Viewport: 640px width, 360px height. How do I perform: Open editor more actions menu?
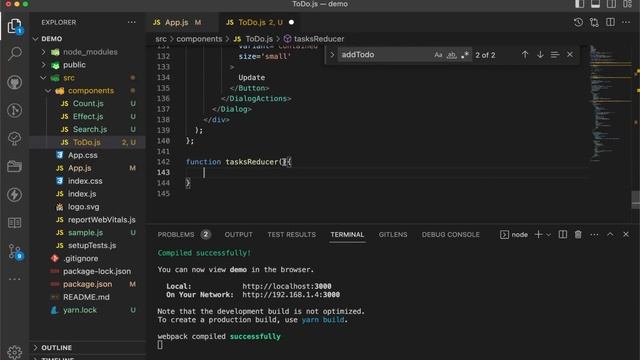coord(626,22)
